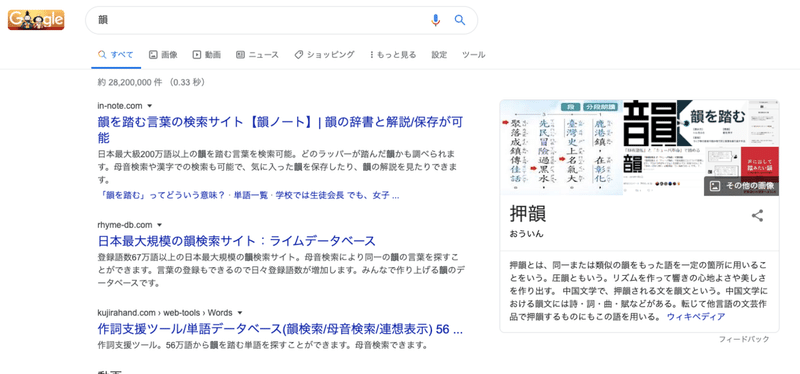This screenshot has width=800, height=374.
Task: Open 設定 menu
Action: [439, 55]
